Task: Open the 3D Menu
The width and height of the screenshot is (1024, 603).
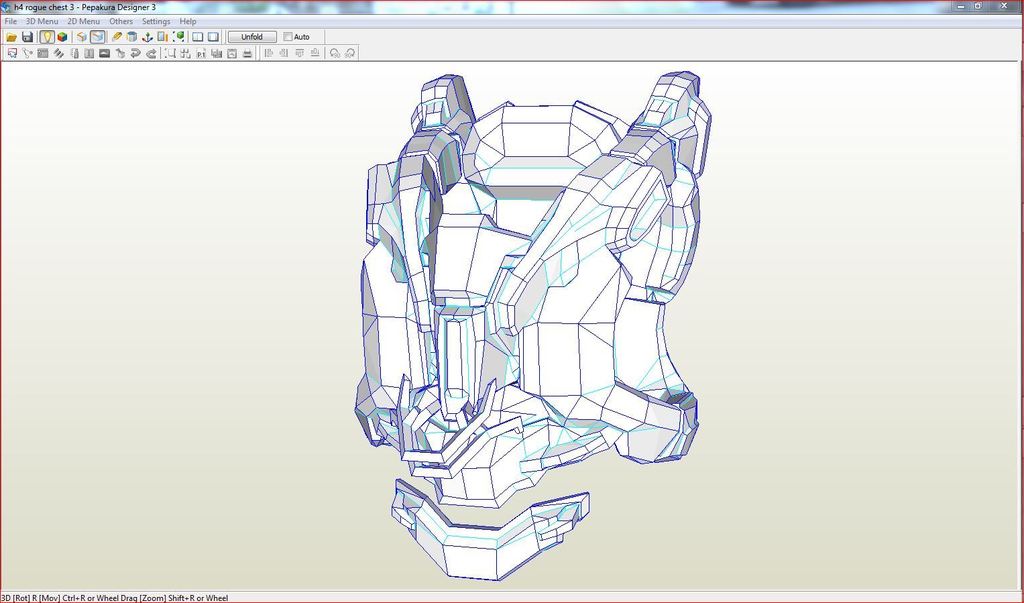Action: point(41,21)
